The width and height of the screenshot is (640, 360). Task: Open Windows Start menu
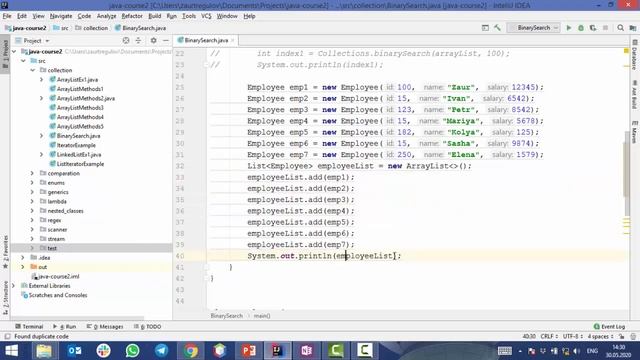11,351
